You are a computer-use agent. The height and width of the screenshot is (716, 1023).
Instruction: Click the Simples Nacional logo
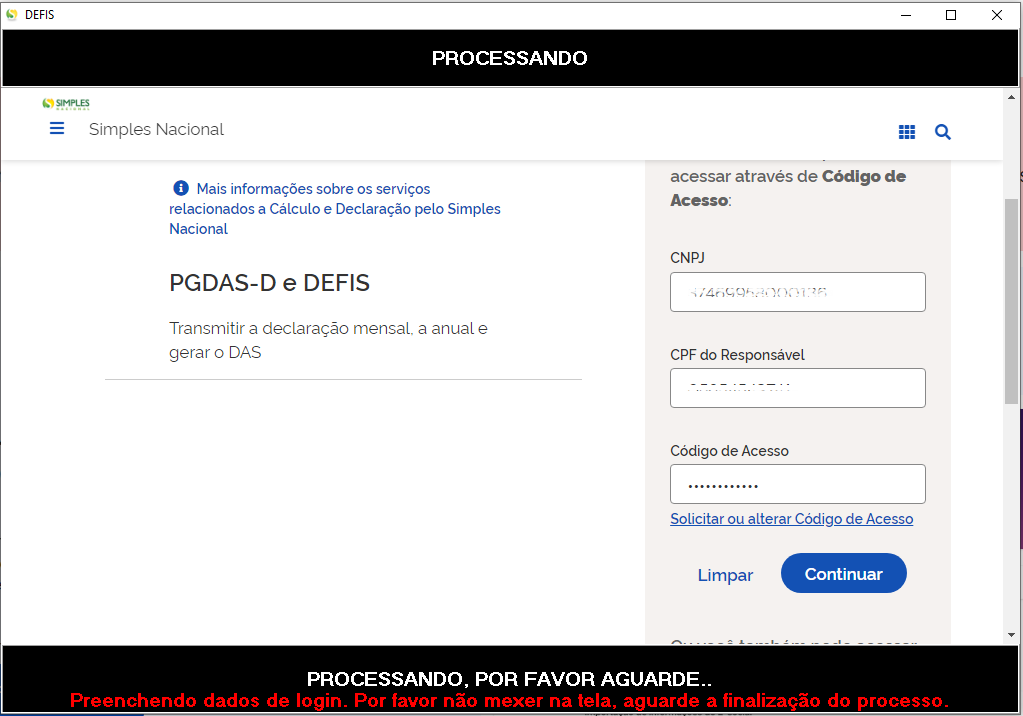pos(66,104)
